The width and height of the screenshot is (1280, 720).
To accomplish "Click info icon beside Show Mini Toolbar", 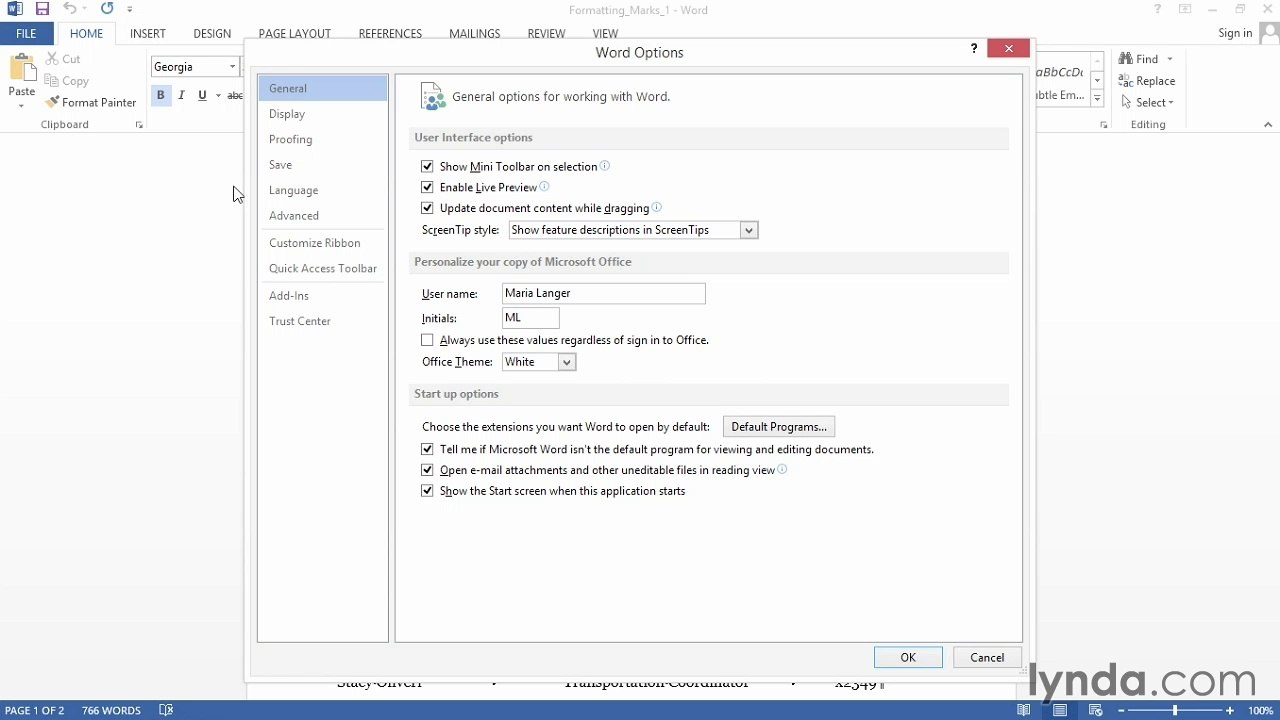I will coord(605,166).
